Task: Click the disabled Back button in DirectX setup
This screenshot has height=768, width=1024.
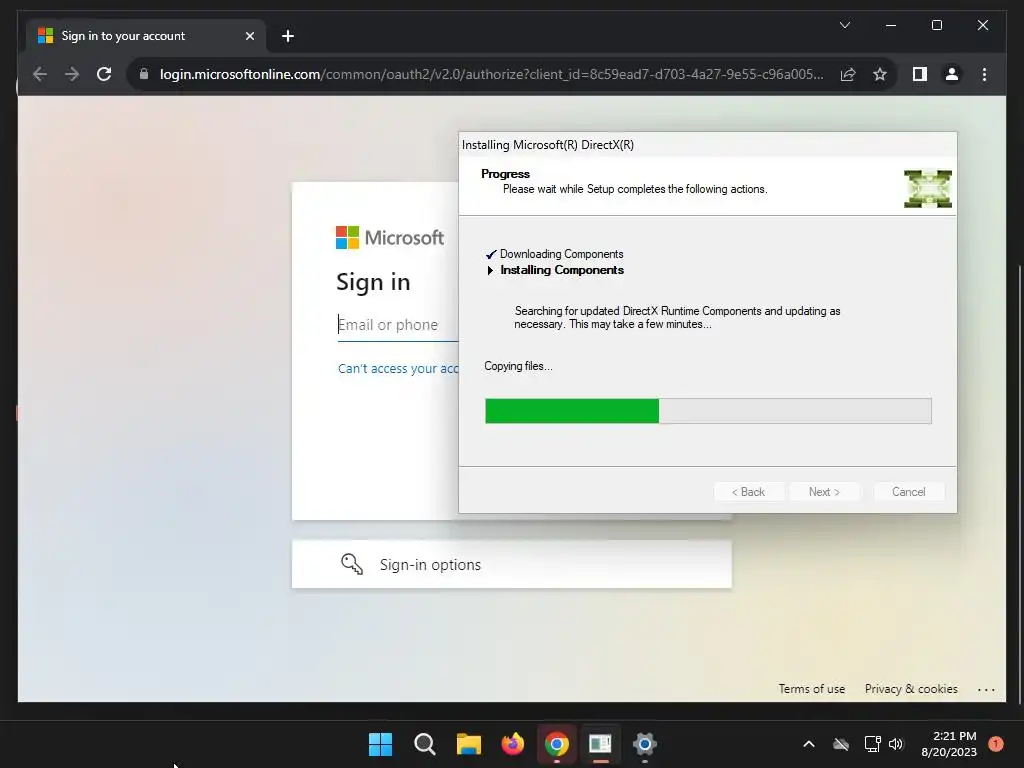Action: tap(748, 492)
